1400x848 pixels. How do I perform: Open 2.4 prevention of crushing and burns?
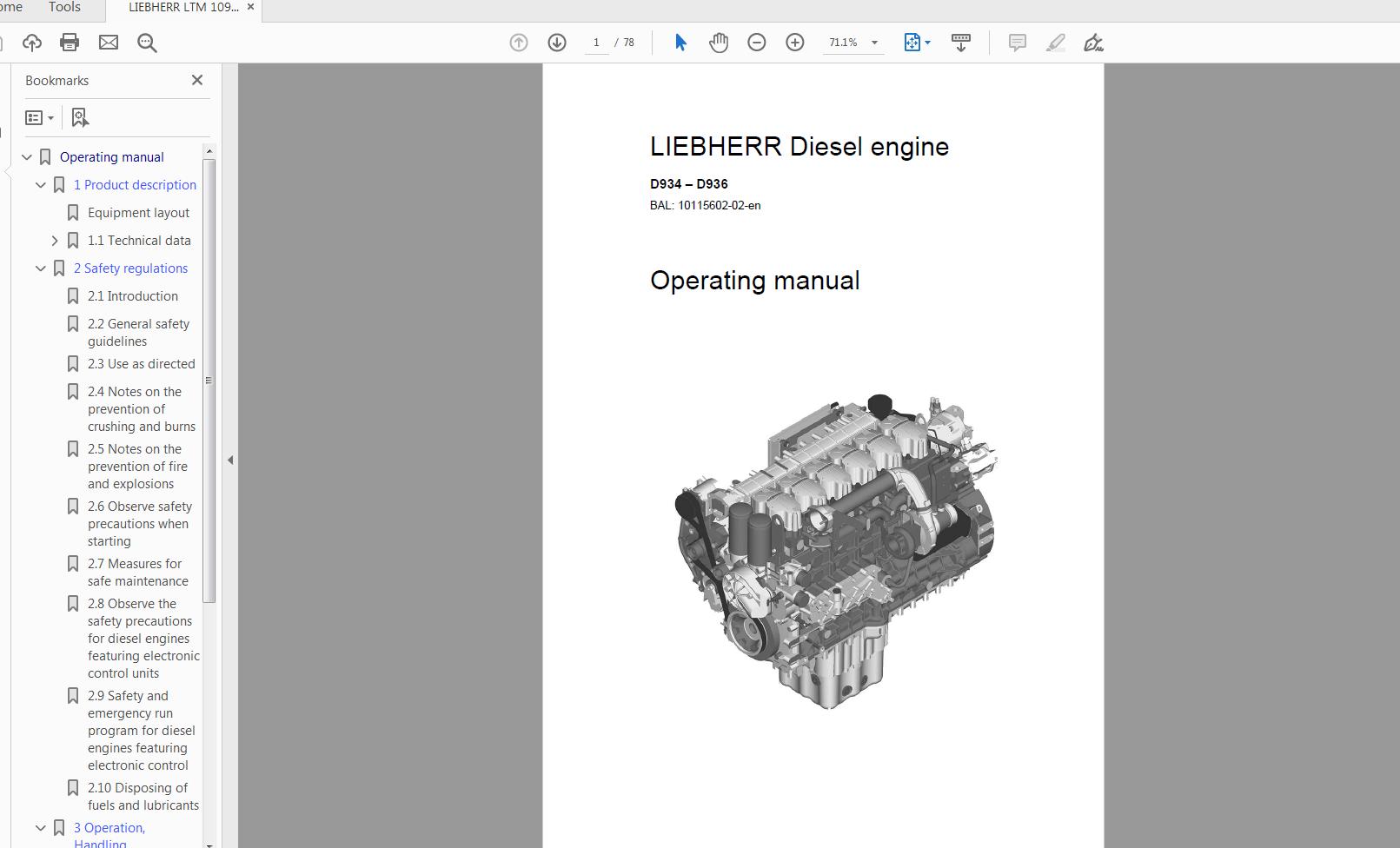tap(142, 409)
